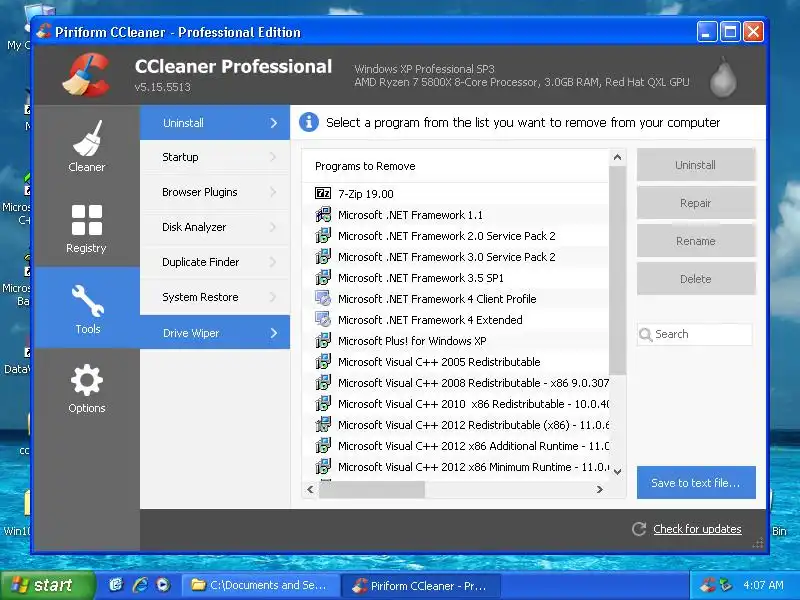
Task: Click the .NET Framework 4 Extended icon
Action: tap(323, 319)
